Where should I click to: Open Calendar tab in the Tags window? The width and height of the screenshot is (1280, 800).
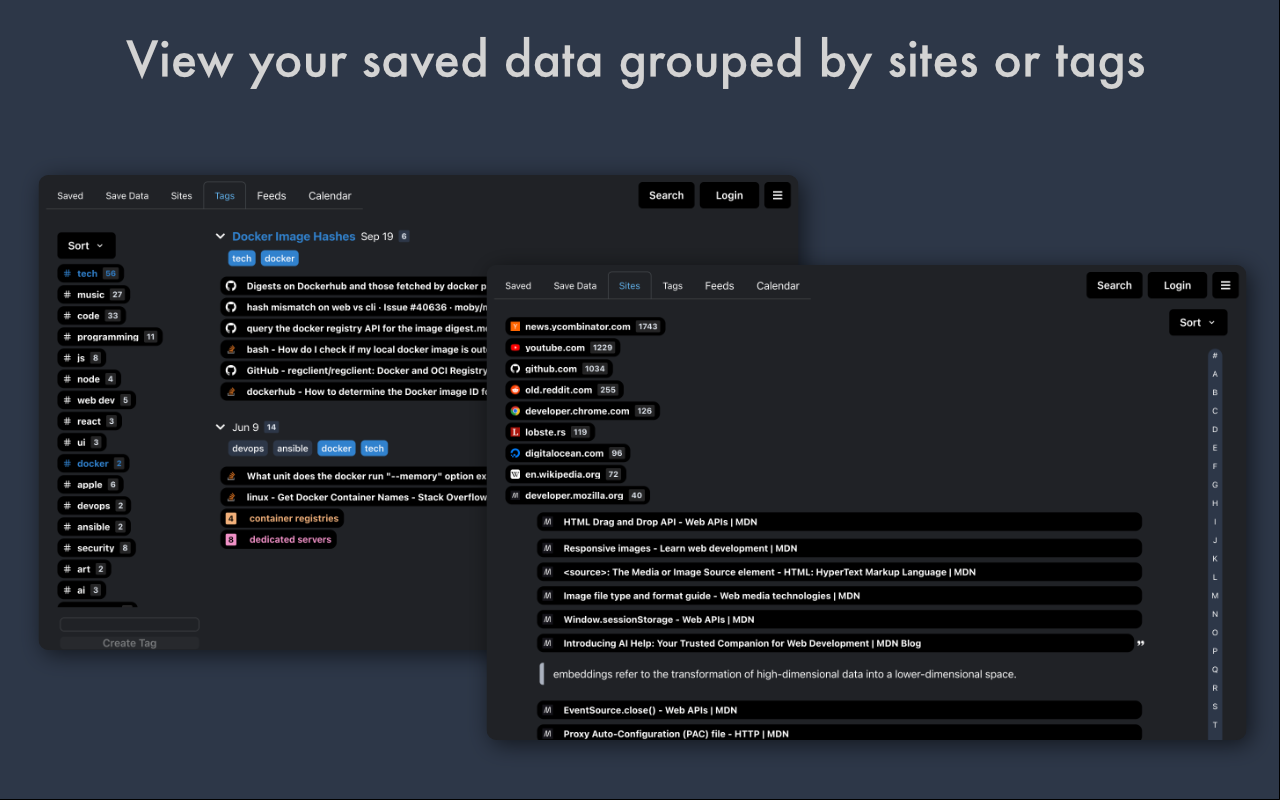330,196
